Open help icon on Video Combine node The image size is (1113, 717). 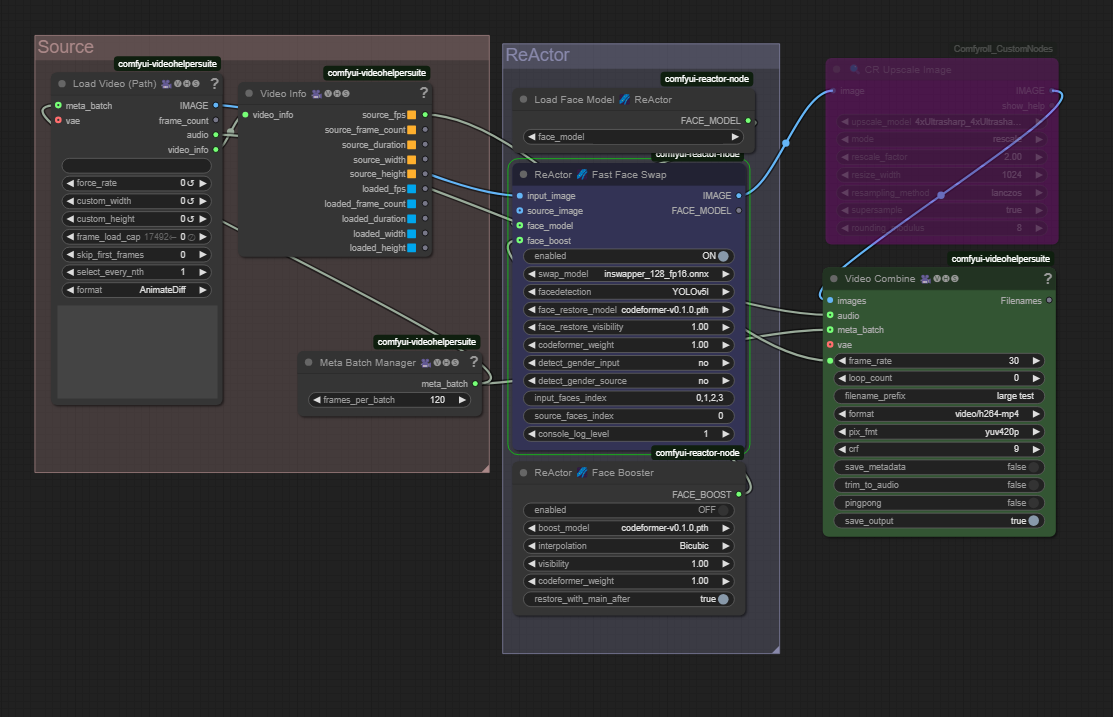[1047, 278]
